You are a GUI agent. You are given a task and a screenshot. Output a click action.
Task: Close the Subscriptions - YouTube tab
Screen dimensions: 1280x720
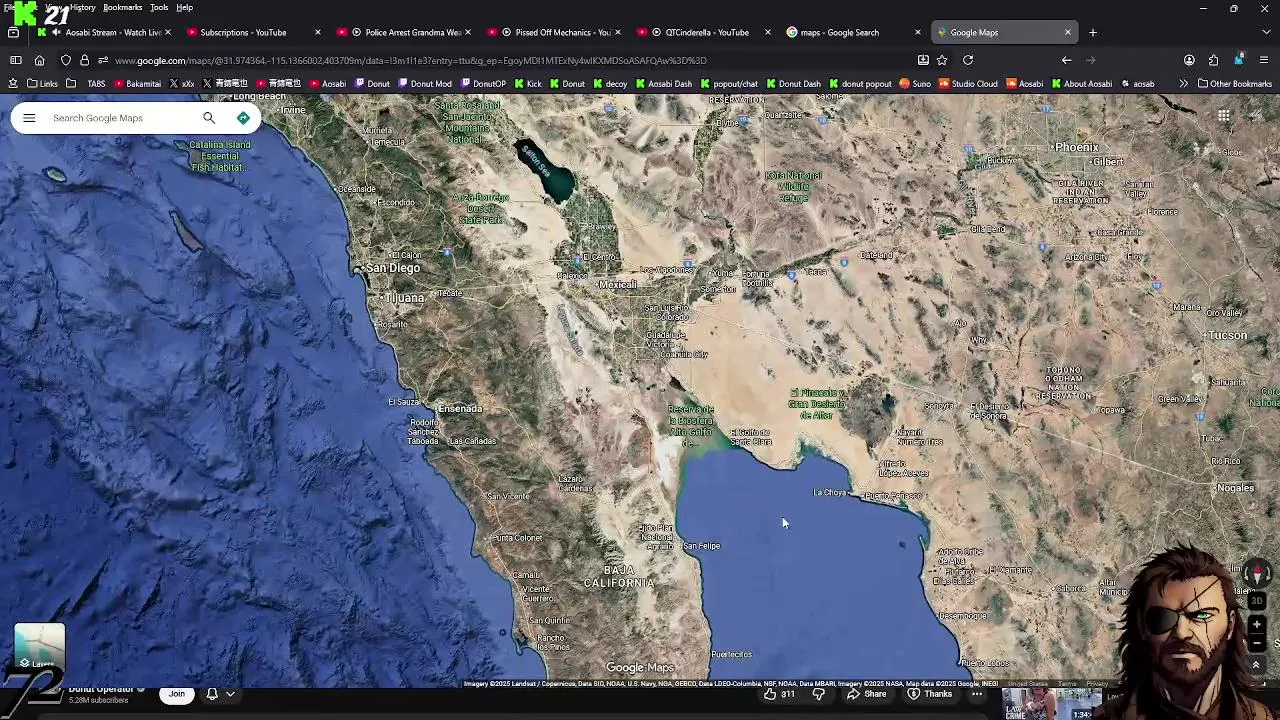click(317, 32)
